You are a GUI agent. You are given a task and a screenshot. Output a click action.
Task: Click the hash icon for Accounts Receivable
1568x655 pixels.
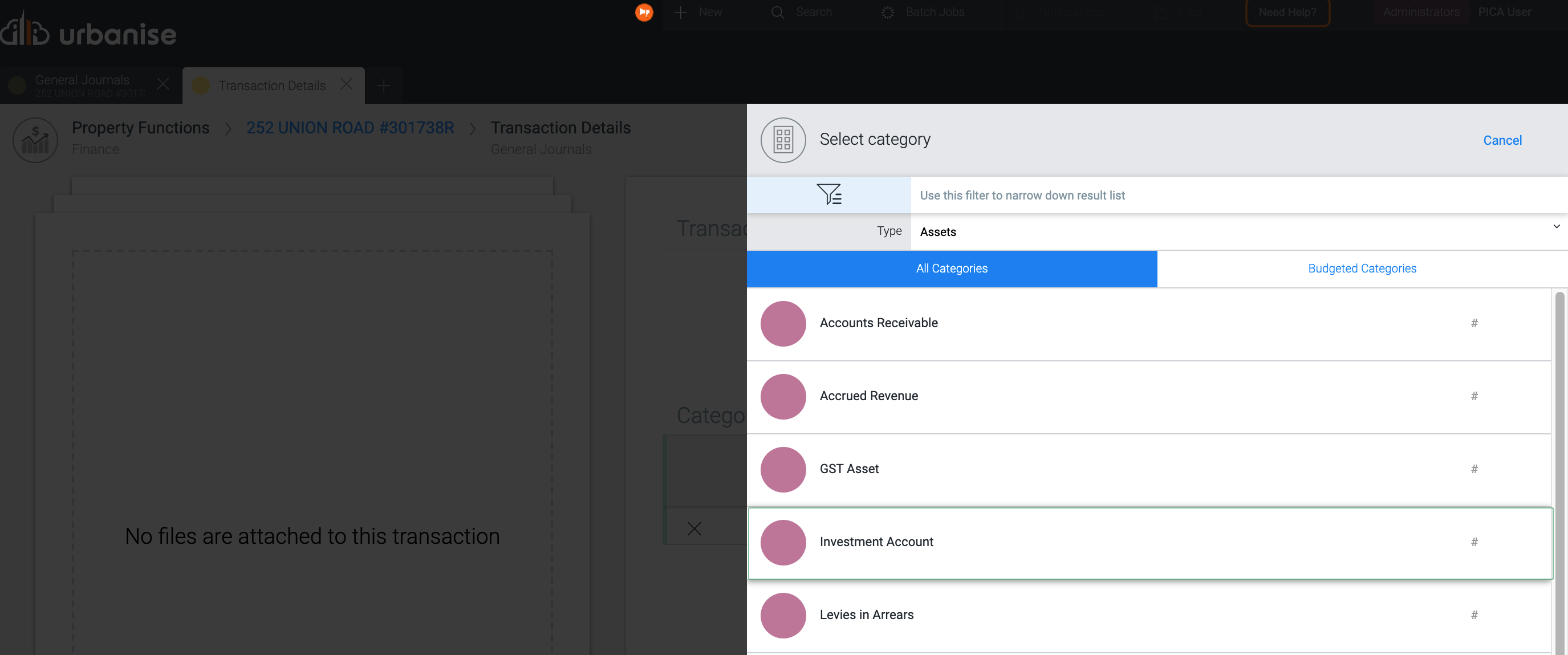(x=1474, y=323)
